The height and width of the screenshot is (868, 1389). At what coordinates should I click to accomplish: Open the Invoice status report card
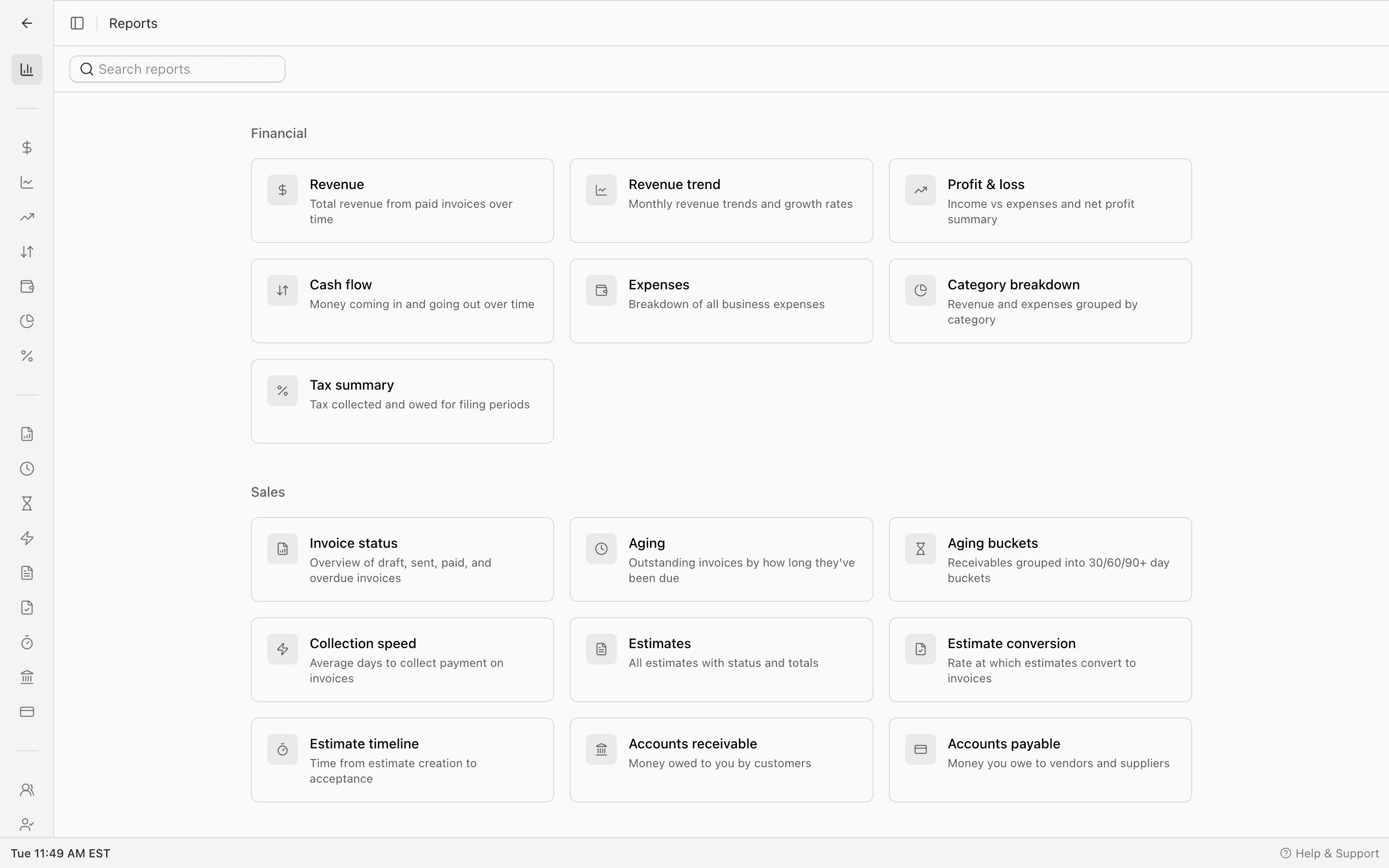point(402,559)
